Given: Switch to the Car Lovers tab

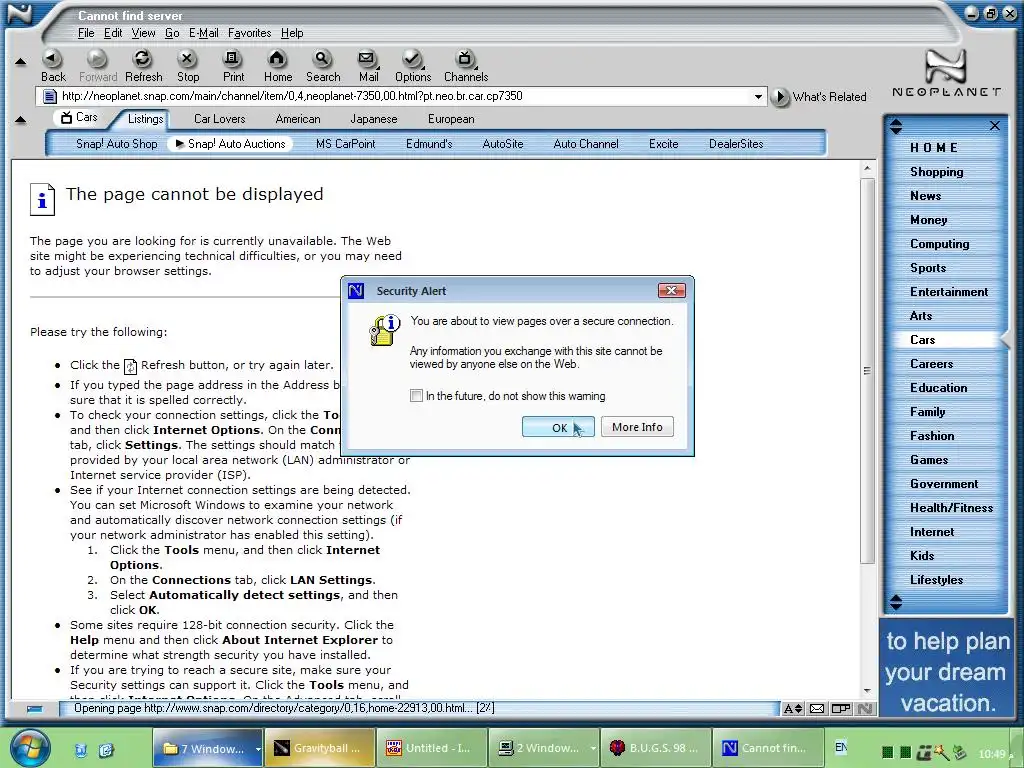Looking at the screenshot, I should pyautogui.click(x=219, y=119).
